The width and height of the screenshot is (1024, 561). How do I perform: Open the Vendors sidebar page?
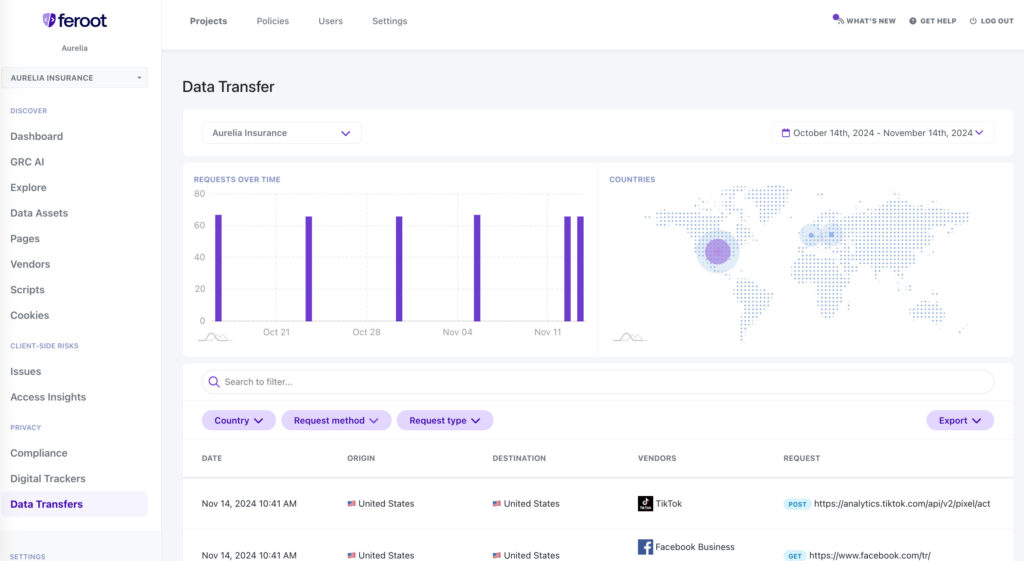pos(30,264)
